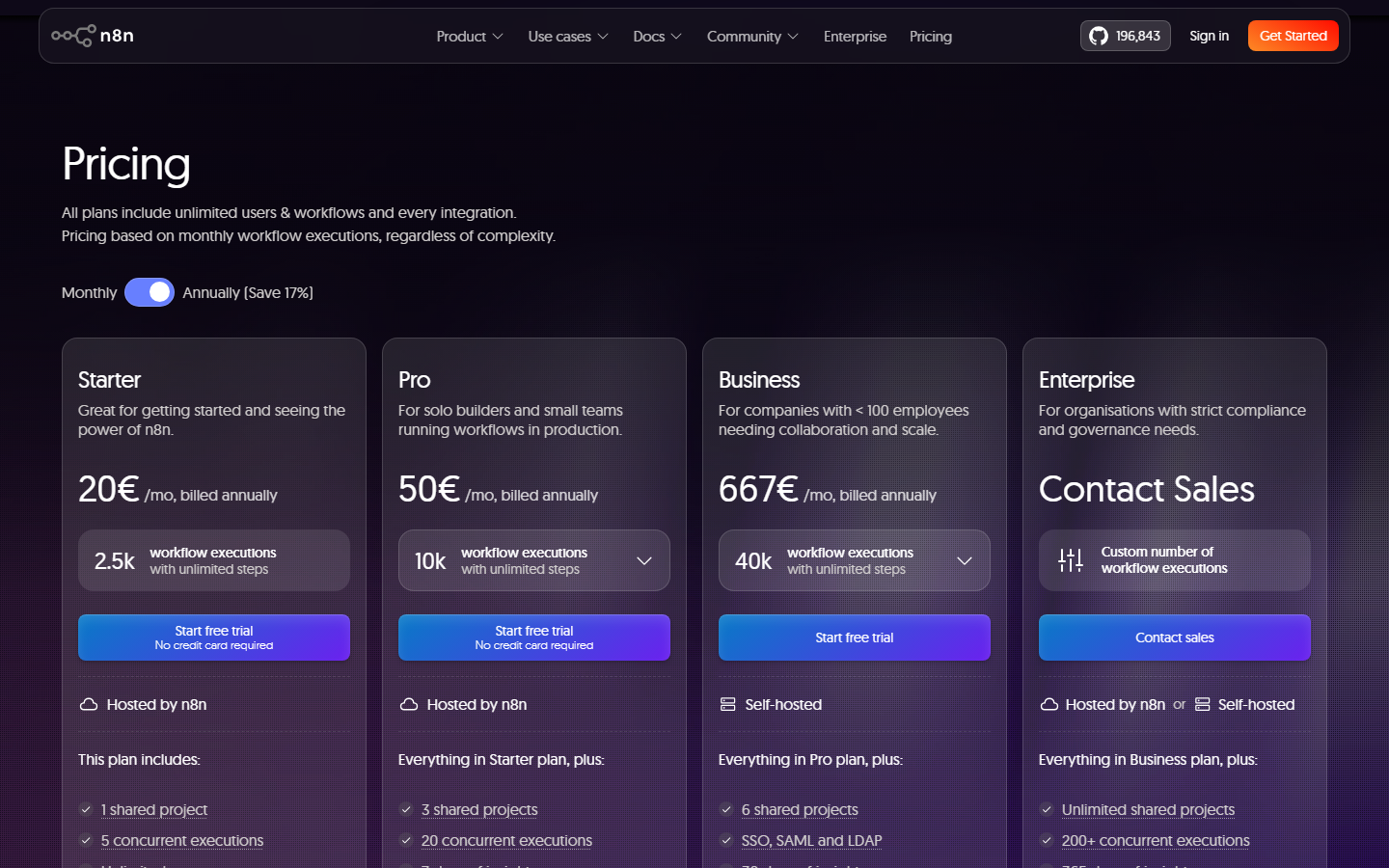The height and width of the screenshot is (868, 1389).
Task: Open the SSO, SAML and LDAP link
Action: pos(812,841)
